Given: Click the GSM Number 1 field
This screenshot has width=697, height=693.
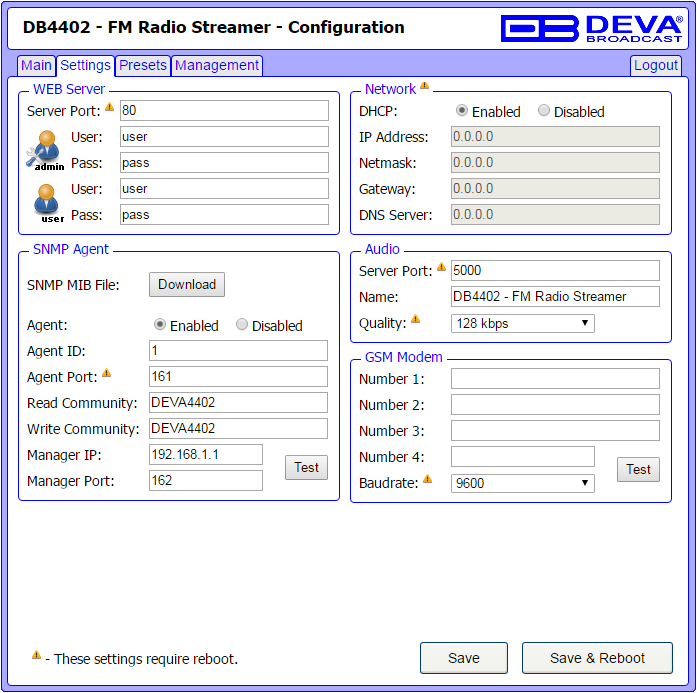Looking at the screenshot, I should click(x=555, y=379).
